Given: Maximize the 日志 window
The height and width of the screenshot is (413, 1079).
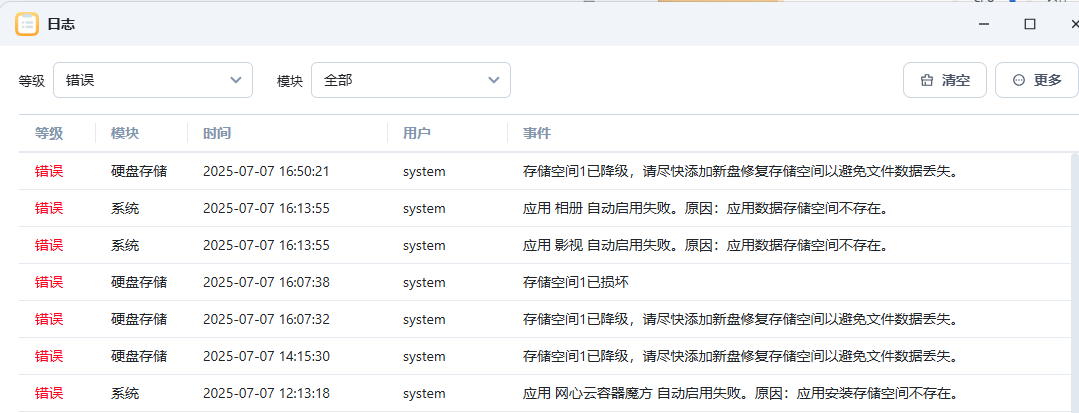Looking at the screenshot, I should (1029, 24).
